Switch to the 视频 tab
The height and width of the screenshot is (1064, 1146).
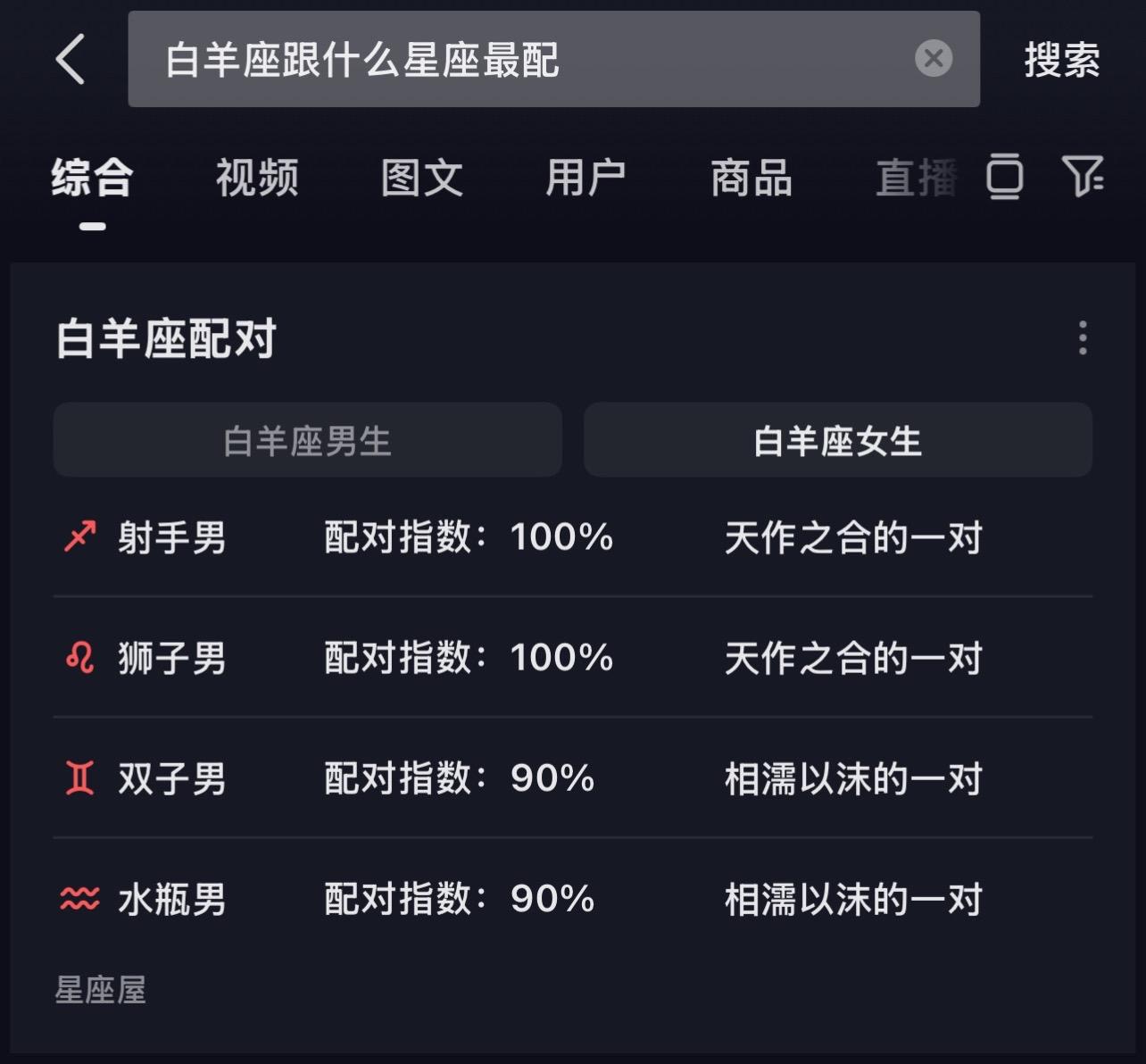[x=257, y=178]
